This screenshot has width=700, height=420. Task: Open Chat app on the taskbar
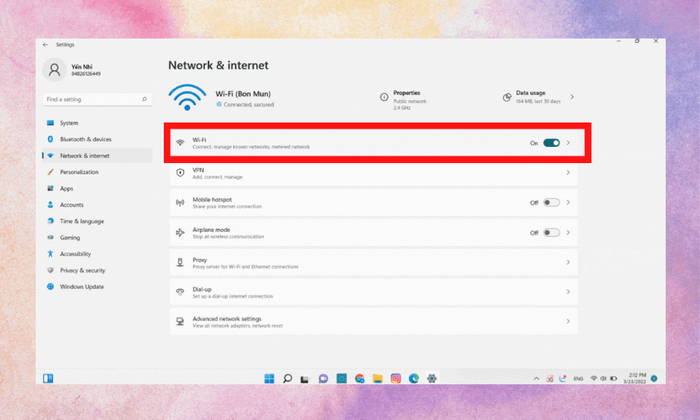tap(323, 378)
